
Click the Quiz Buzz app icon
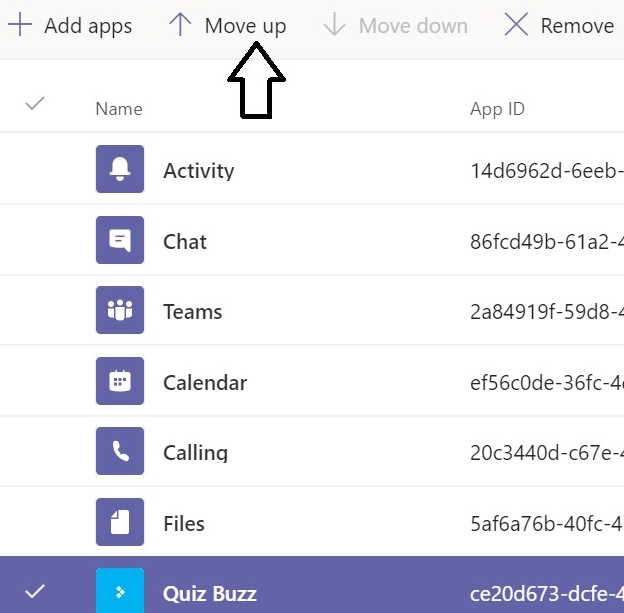(x=120, y=591)
